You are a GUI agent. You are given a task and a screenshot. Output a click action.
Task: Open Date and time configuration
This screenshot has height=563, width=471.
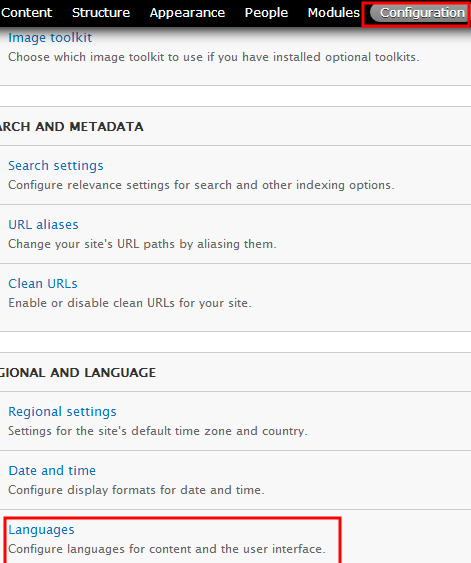[52, 470]
